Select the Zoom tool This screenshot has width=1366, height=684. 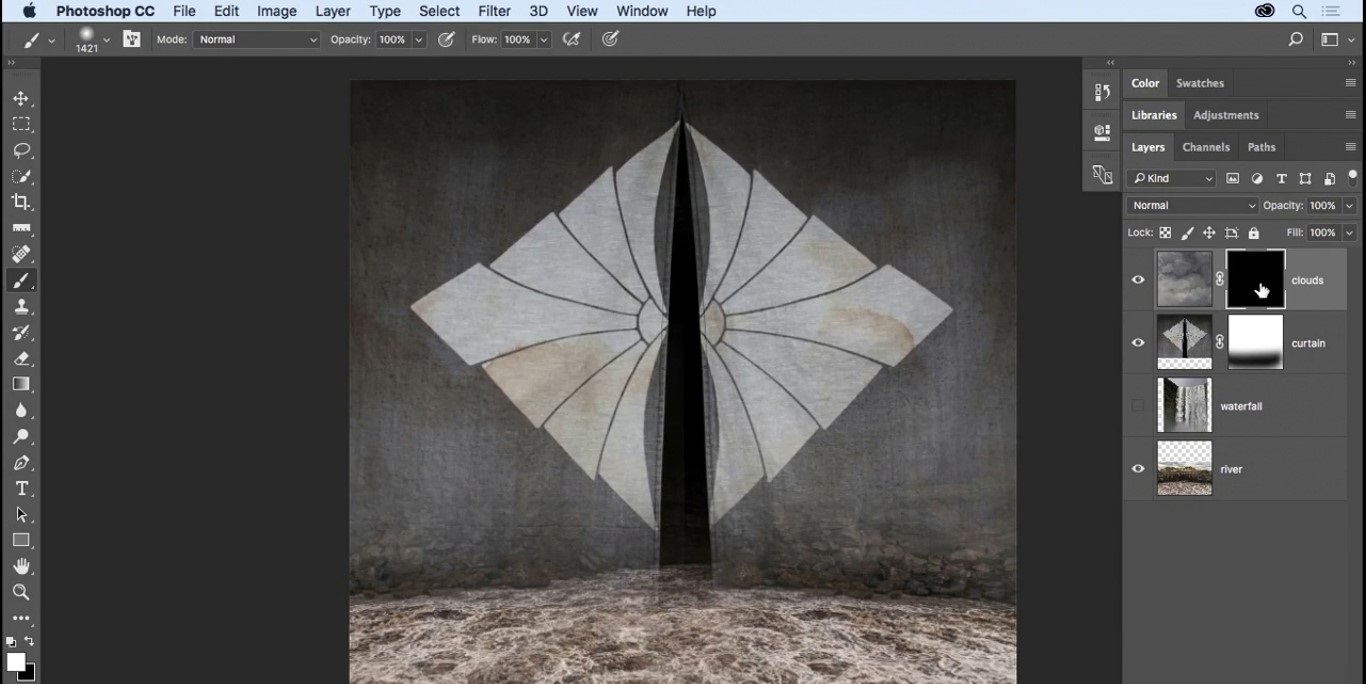pos(21,593)
